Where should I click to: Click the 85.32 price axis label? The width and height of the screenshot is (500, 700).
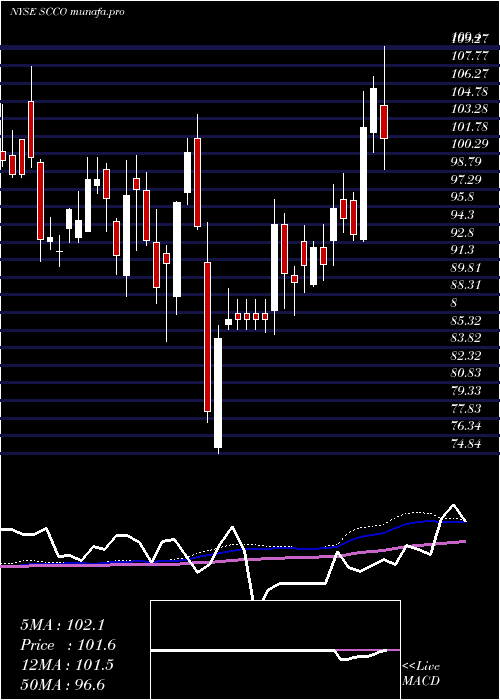467,321
